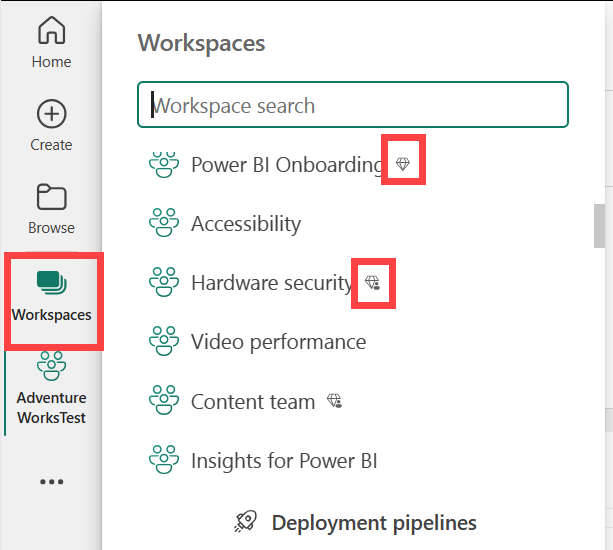Open the Power BI Onboarding workspace
The height and width of the screenshot is (550, 613).
[287, 164]
